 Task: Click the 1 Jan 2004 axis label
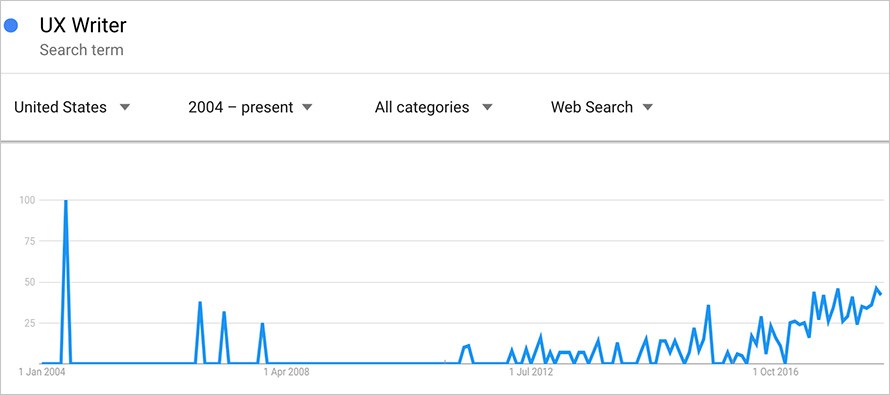click(42, 372)
